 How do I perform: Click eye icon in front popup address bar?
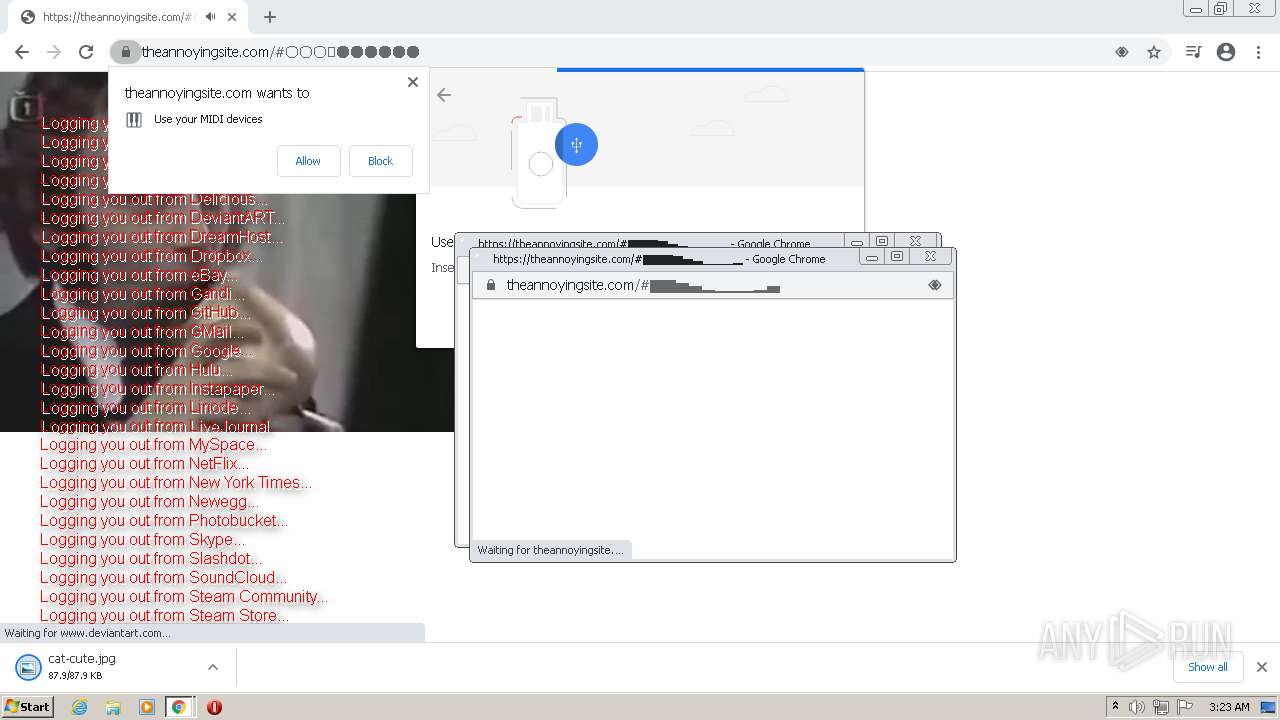pos(935,285)
